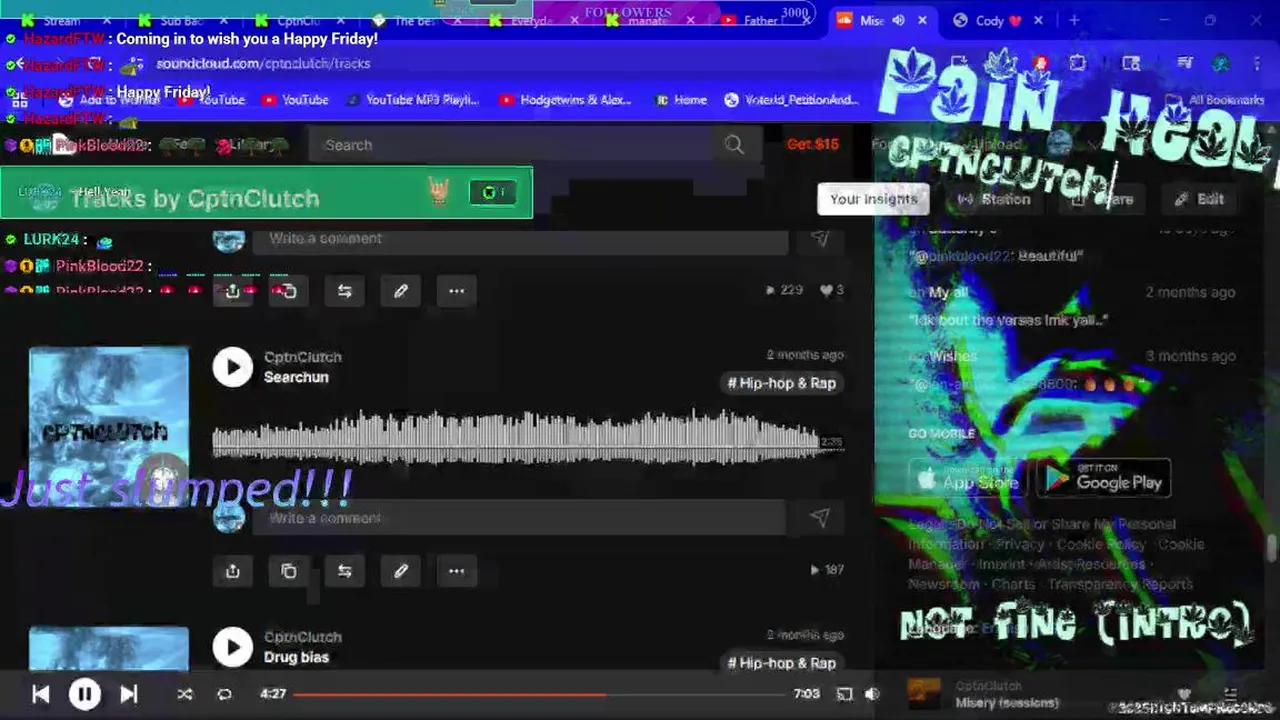Open the browser three-dot menu
Viewport: 1280px width, 720px height.
[x=1257, y=63]
